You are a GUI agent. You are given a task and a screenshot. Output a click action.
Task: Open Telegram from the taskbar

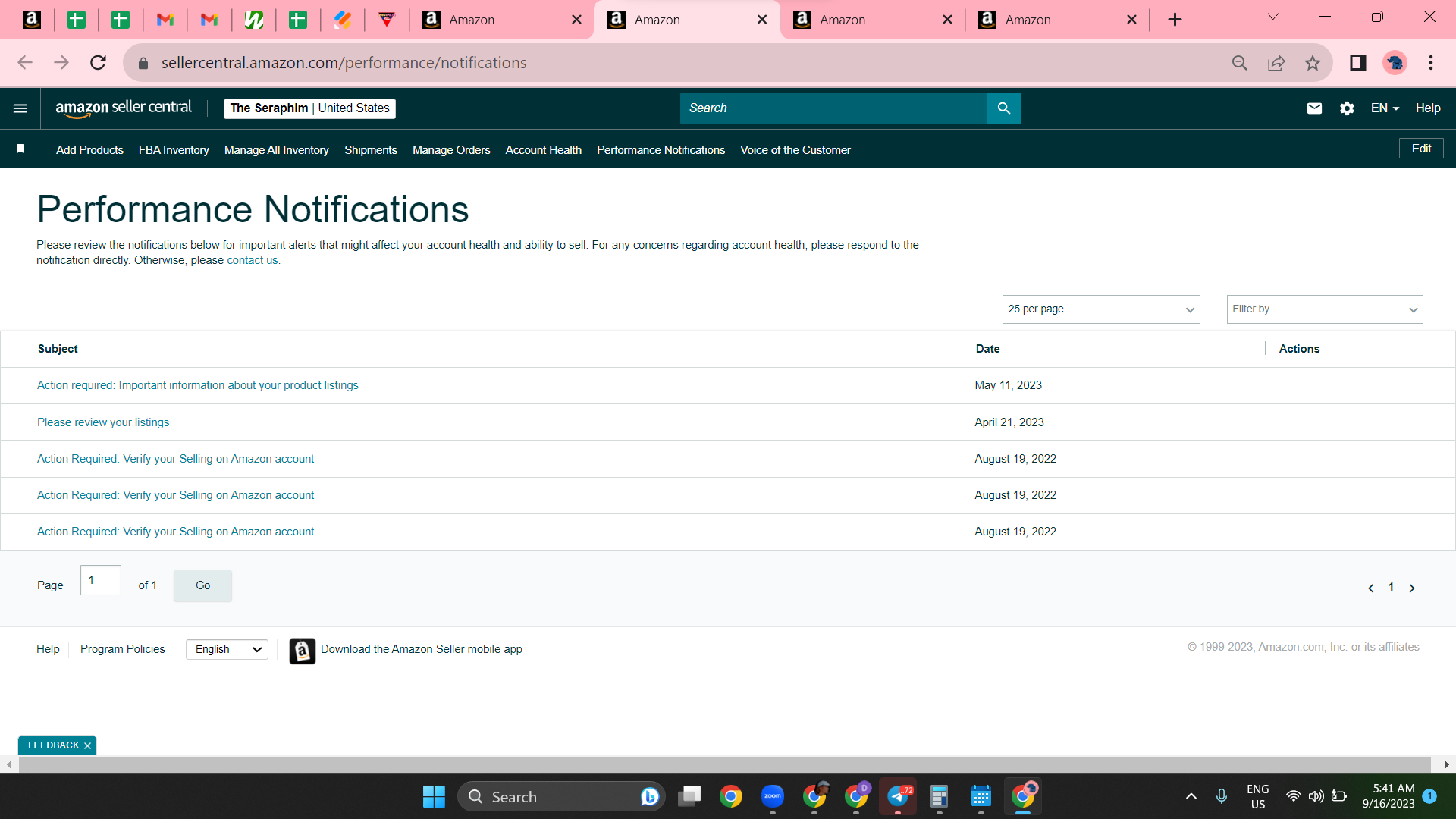(898, 796)
